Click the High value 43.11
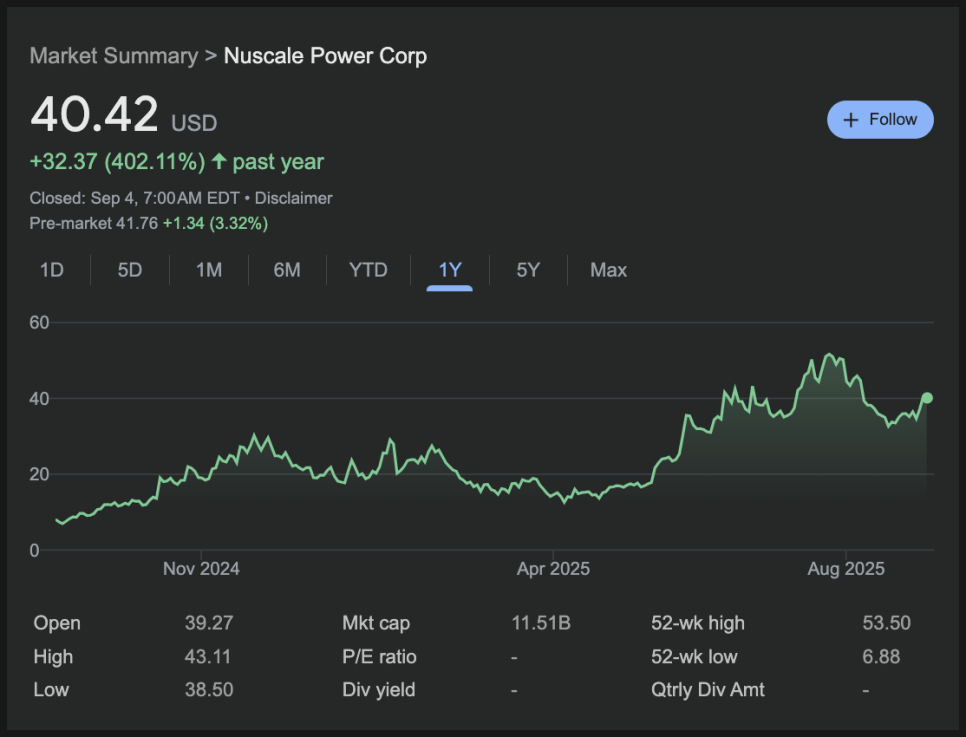 pos(208,657)
